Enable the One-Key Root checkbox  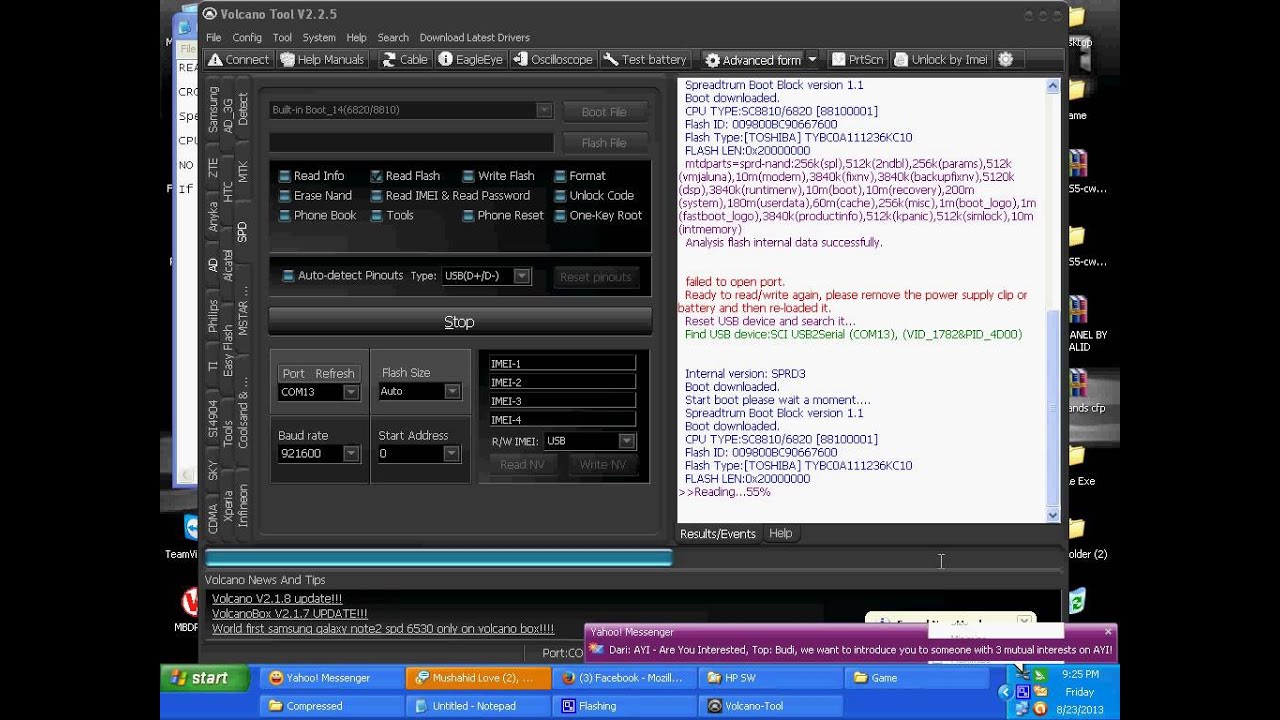coord(560,215)
